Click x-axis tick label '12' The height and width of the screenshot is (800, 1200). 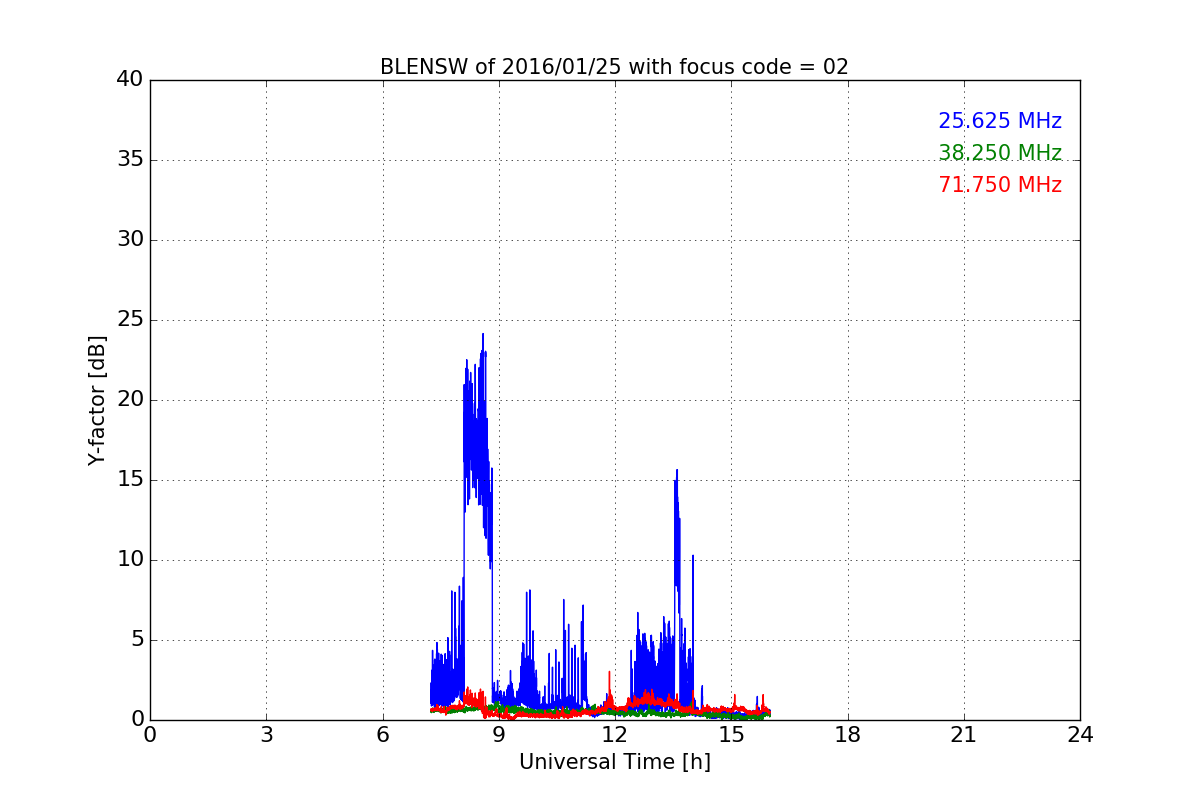[x=615, y=735]
